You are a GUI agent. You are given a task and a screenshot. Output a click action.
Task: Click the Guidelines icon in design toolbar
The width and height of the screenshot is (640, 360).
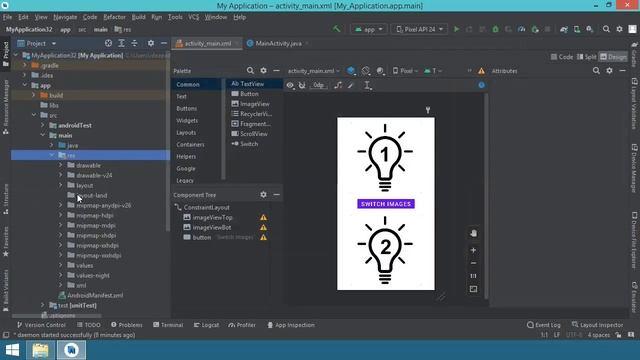367,85
